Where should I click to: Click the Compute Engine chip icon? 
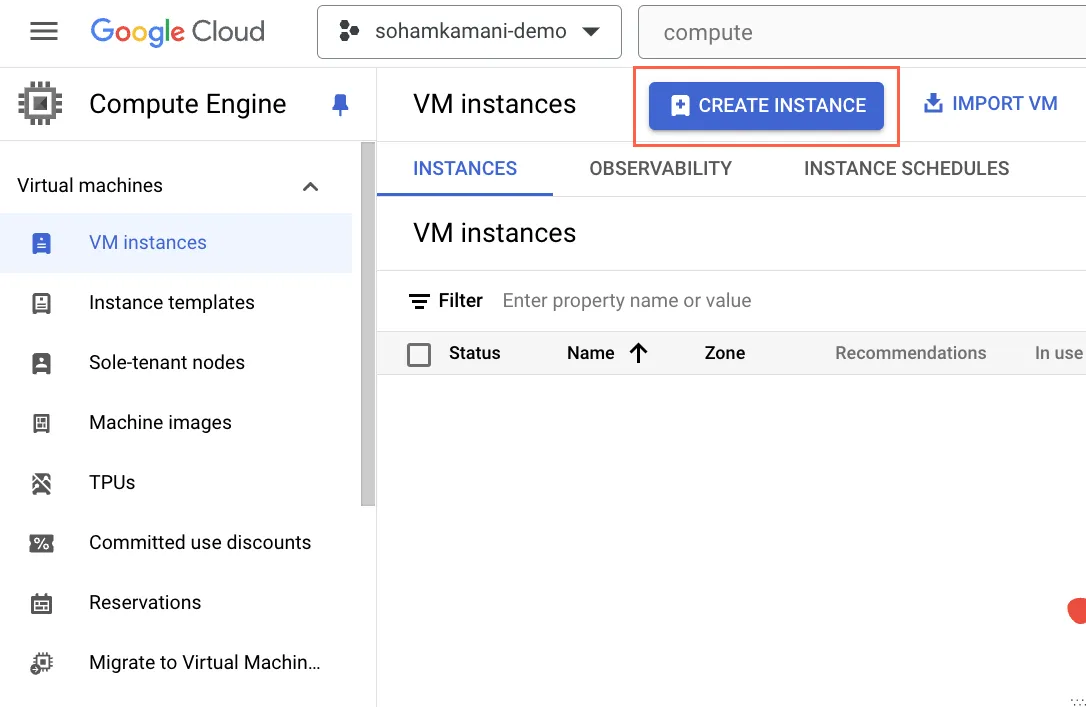point(39,104)
